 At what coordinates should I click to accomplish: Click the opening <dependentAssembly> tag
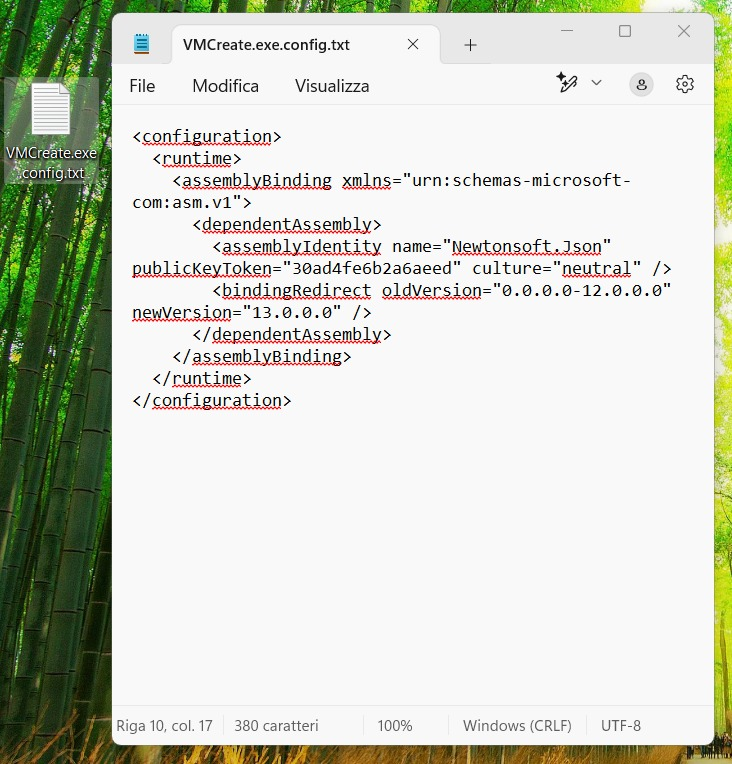pyautogui.click(x=287, y=224)
